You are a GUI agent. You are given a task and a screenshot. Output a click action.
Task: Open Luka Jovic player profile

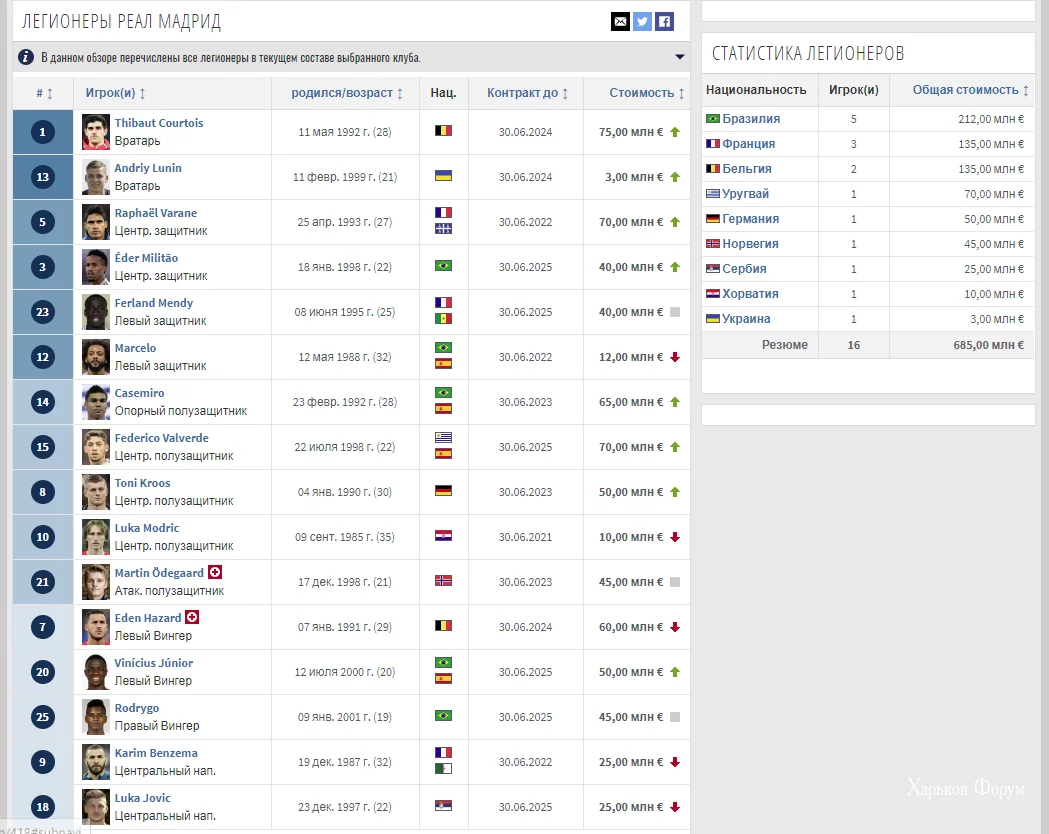142,798
